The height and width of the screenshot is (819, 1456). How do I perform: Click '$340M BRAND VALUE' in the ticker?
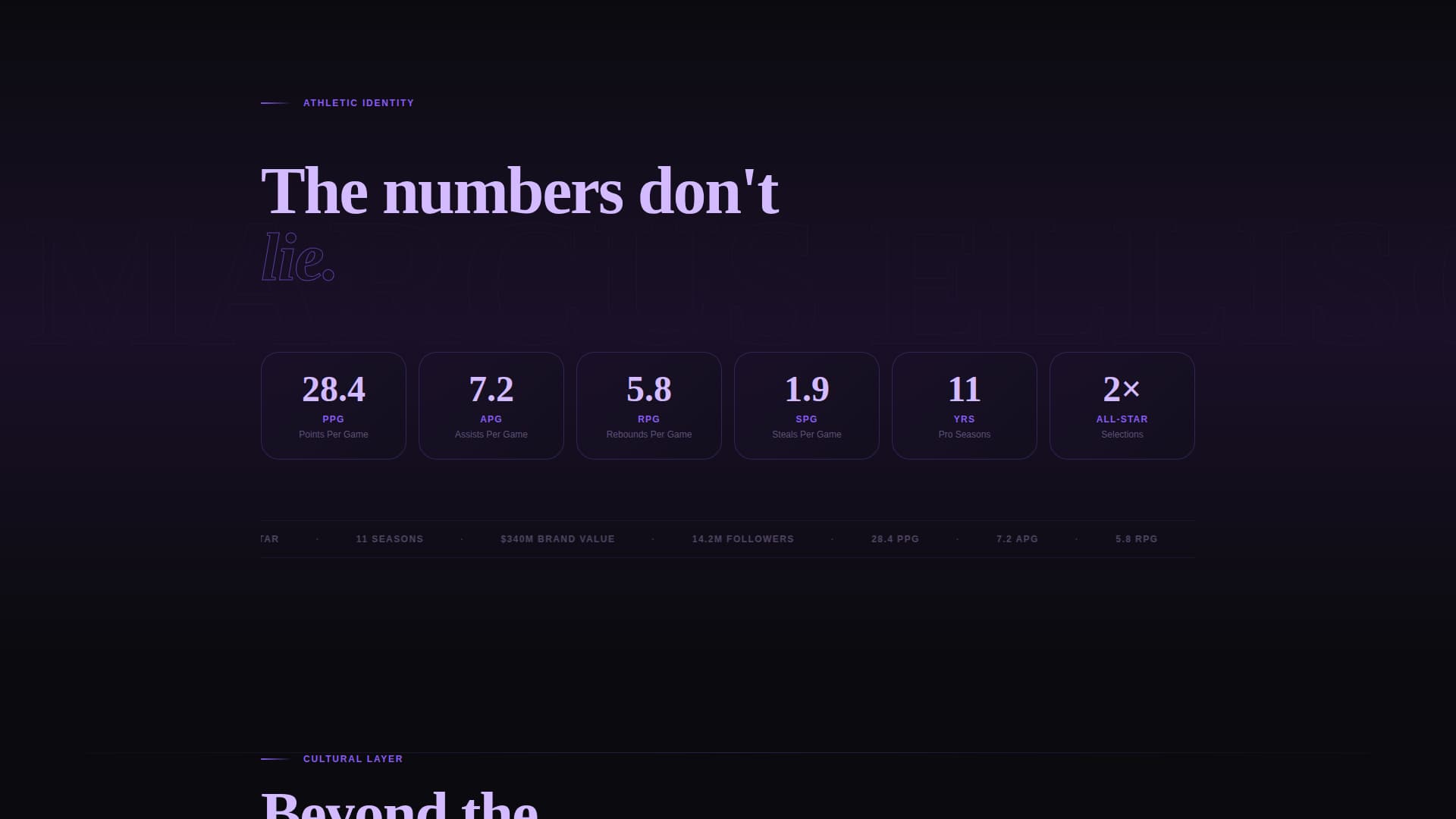[x=557, y=539]
